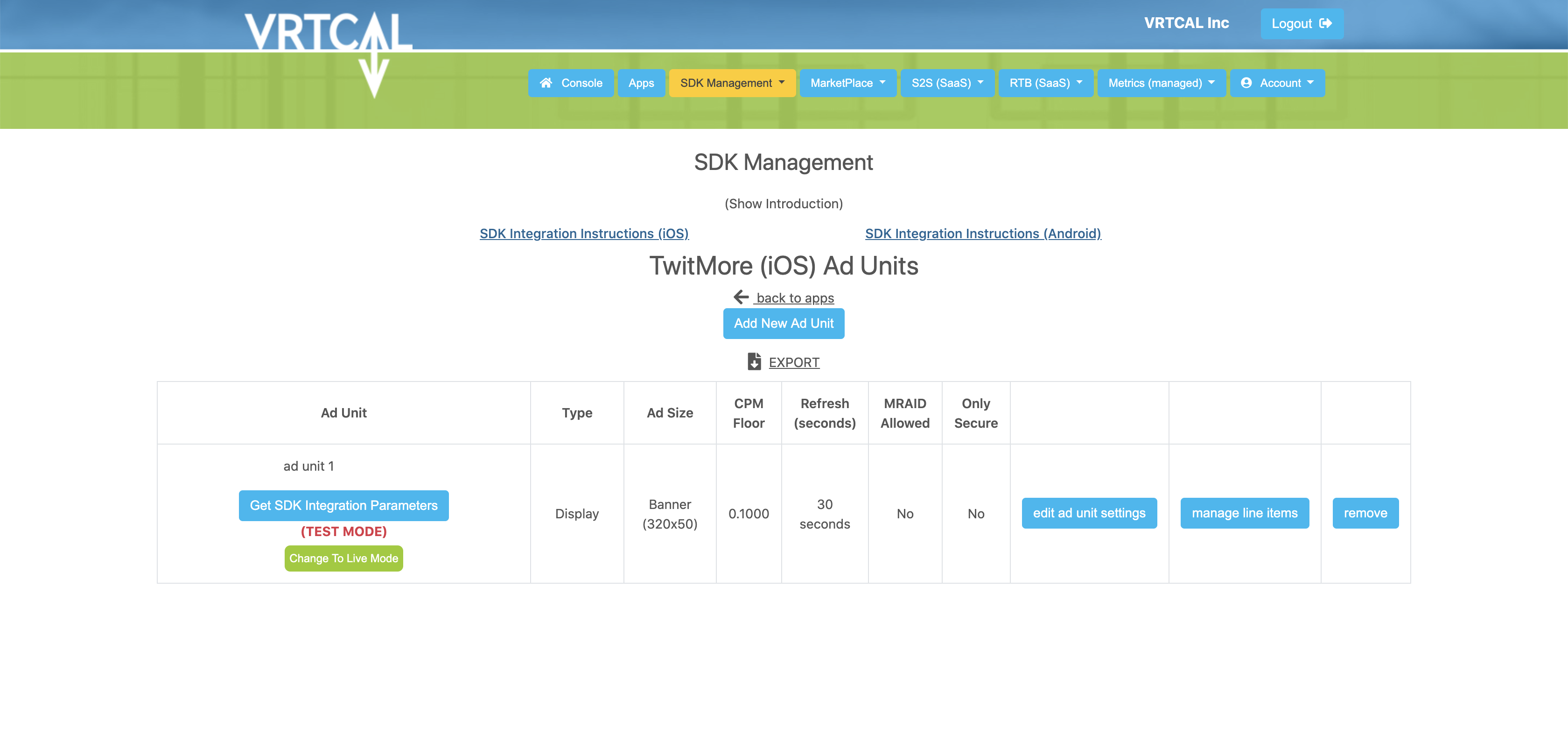The height and width of the screenshot is (749, 1568).
Task: Click the Only Secure column header
Action: pyautogui.click(x=975, y=413)
